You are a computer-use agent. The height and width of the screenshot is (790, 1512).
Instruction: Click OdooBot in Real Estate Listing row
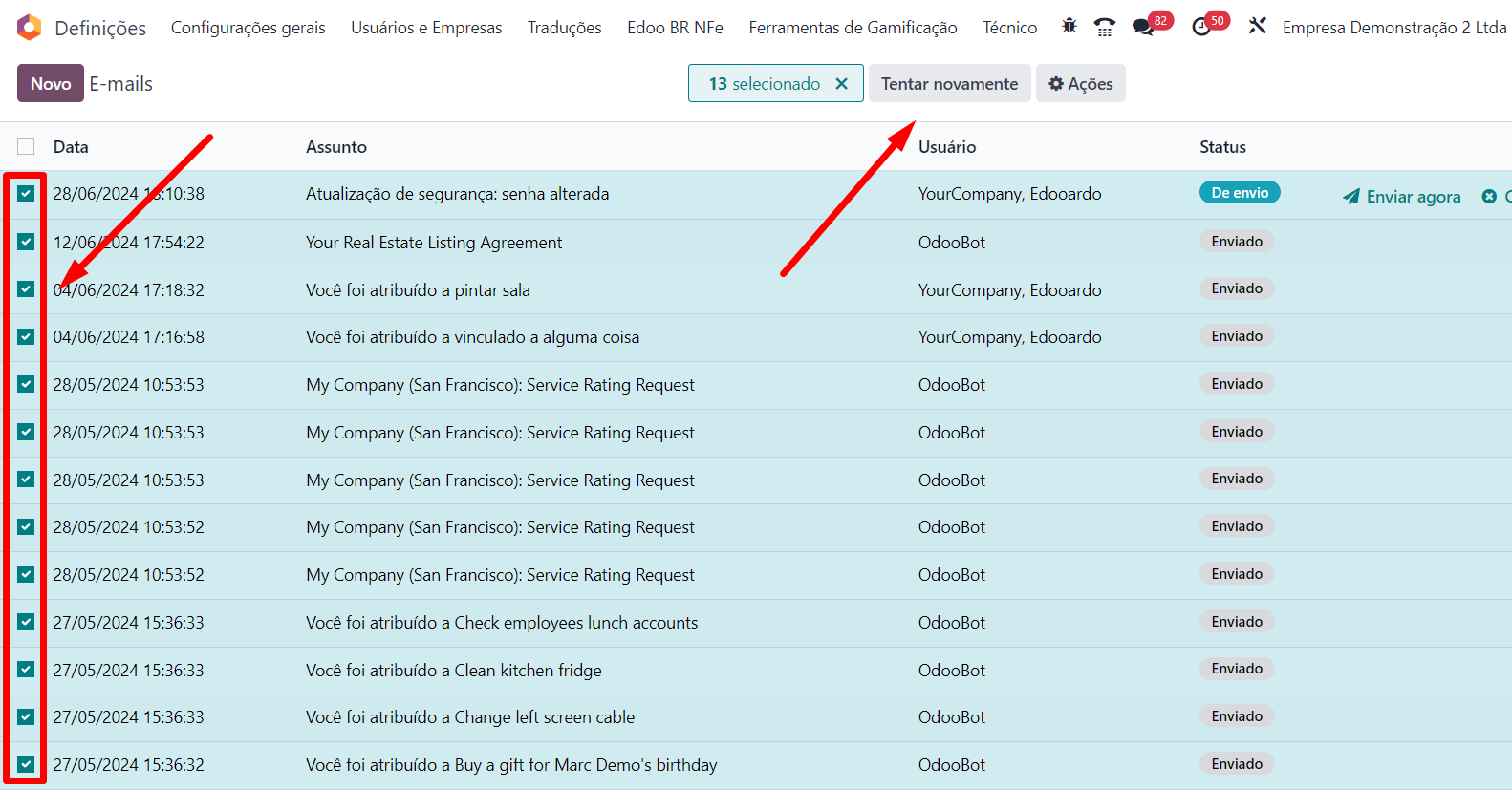click(x=952, y=243)
